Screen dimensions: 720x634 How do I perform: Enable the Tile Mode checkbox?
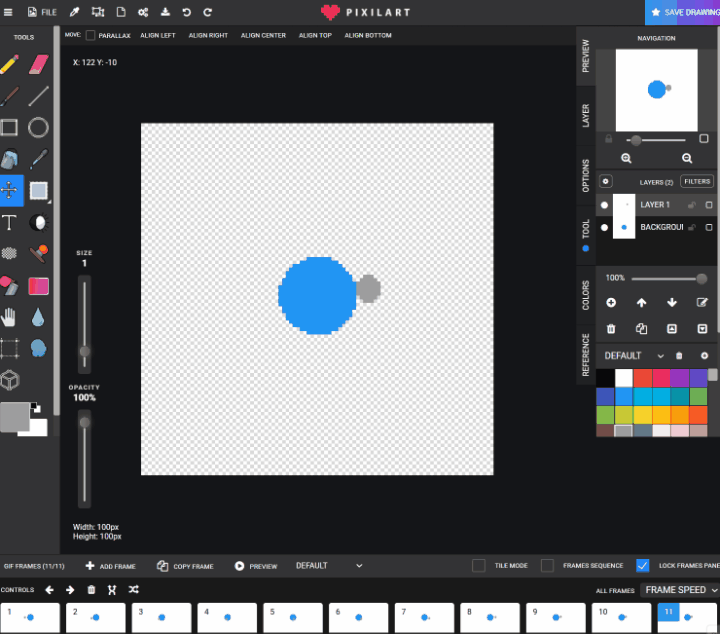click(478, 566)
